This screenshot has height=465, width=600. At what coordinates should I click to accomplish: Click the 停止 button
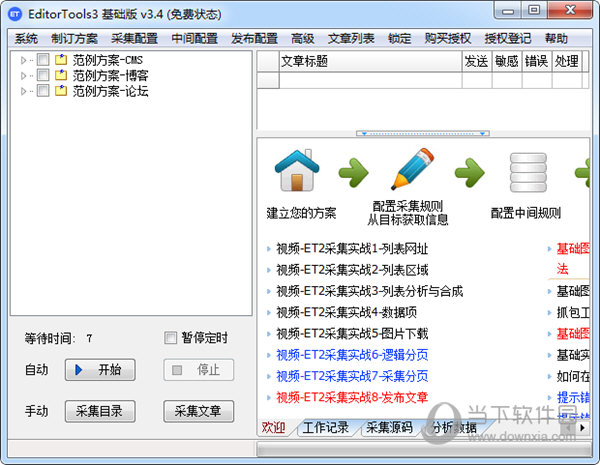(x=199, y=370)
